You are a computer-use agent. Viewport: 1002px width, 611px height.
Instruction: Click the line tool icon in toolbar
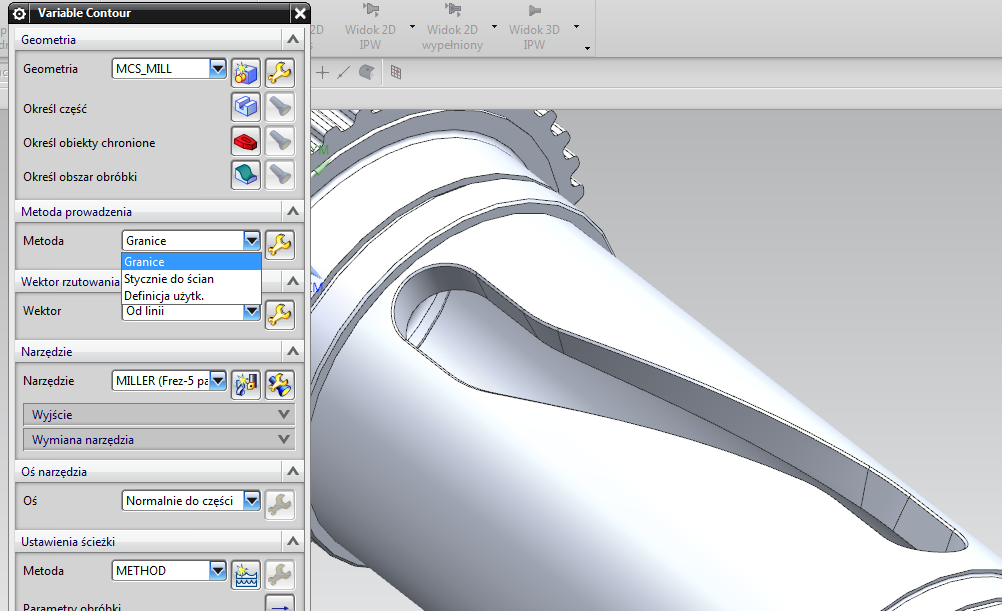[344, 73]
